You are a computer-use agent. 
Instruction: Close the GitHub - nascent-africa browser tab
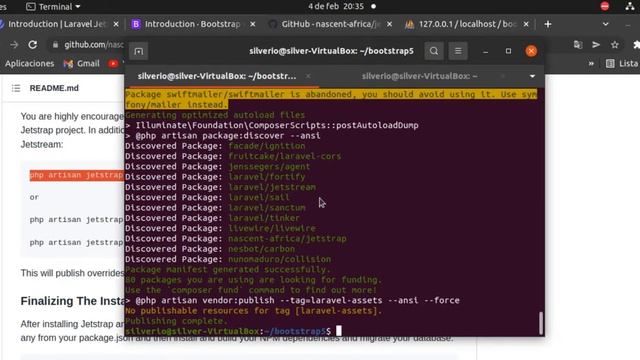click(389, 24)
